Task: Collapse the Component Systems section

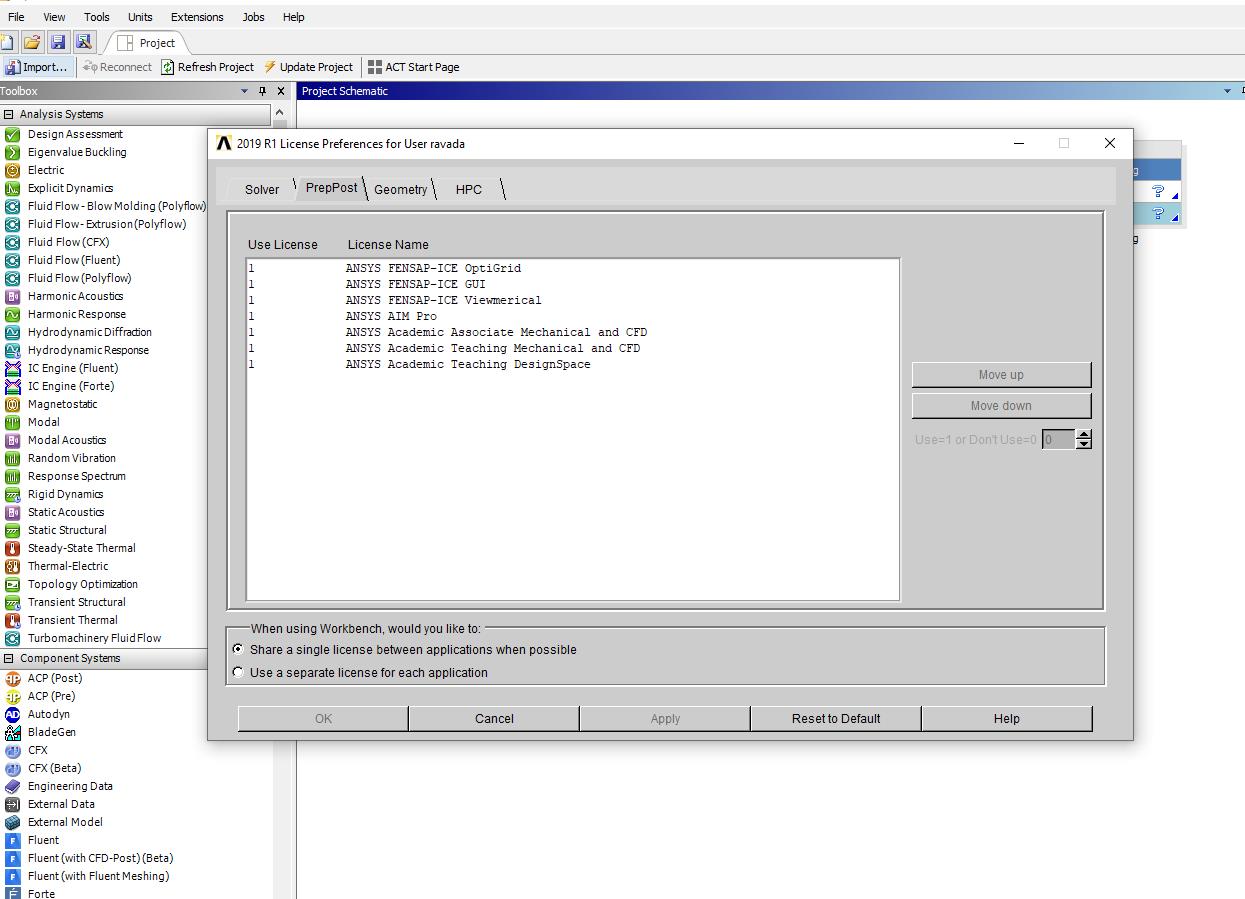Action: (8, 658)
